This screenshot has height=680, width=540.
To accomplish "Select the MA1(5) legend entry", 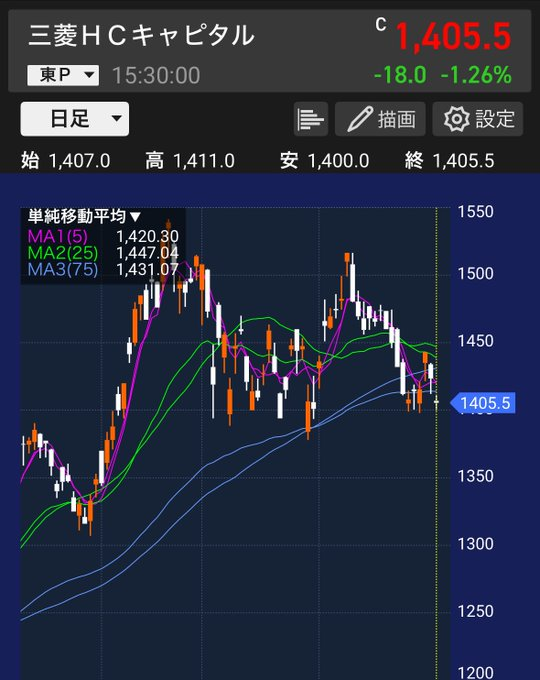I will pos(58,237).
